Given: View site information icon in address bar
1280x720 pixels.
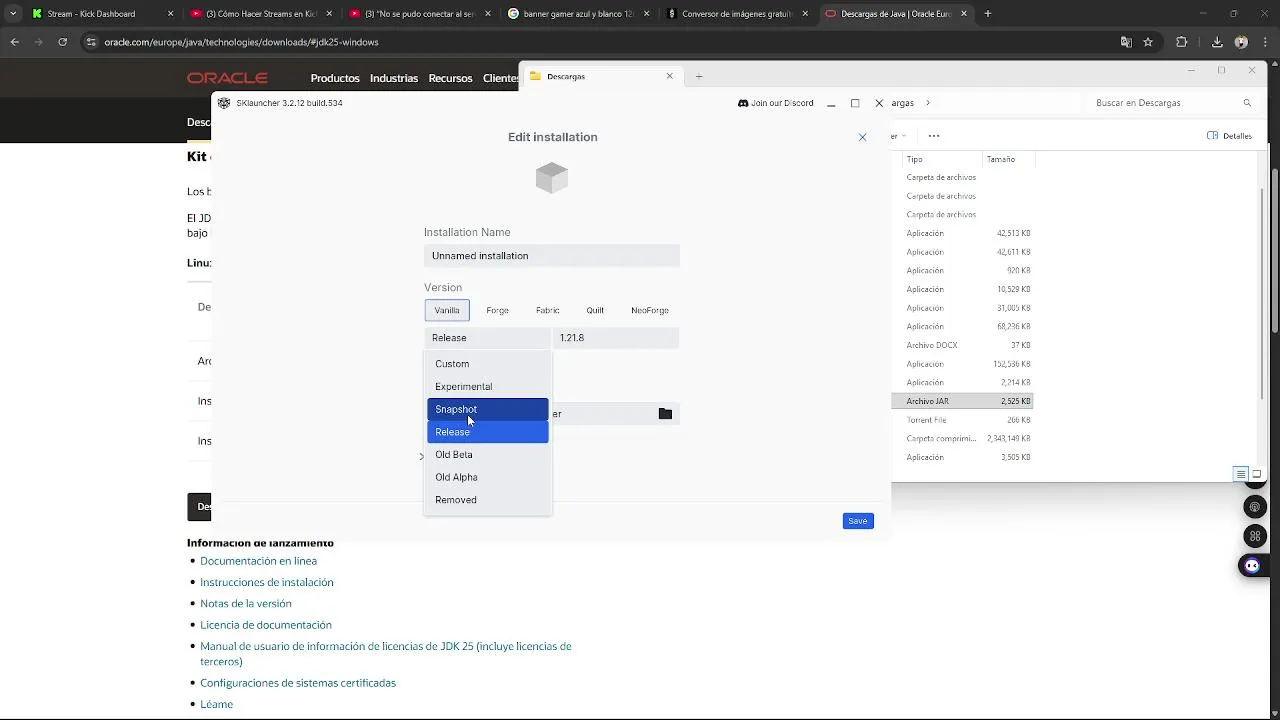Looking at the screenshot, I should pyautogui.click(x=91, y=42).
